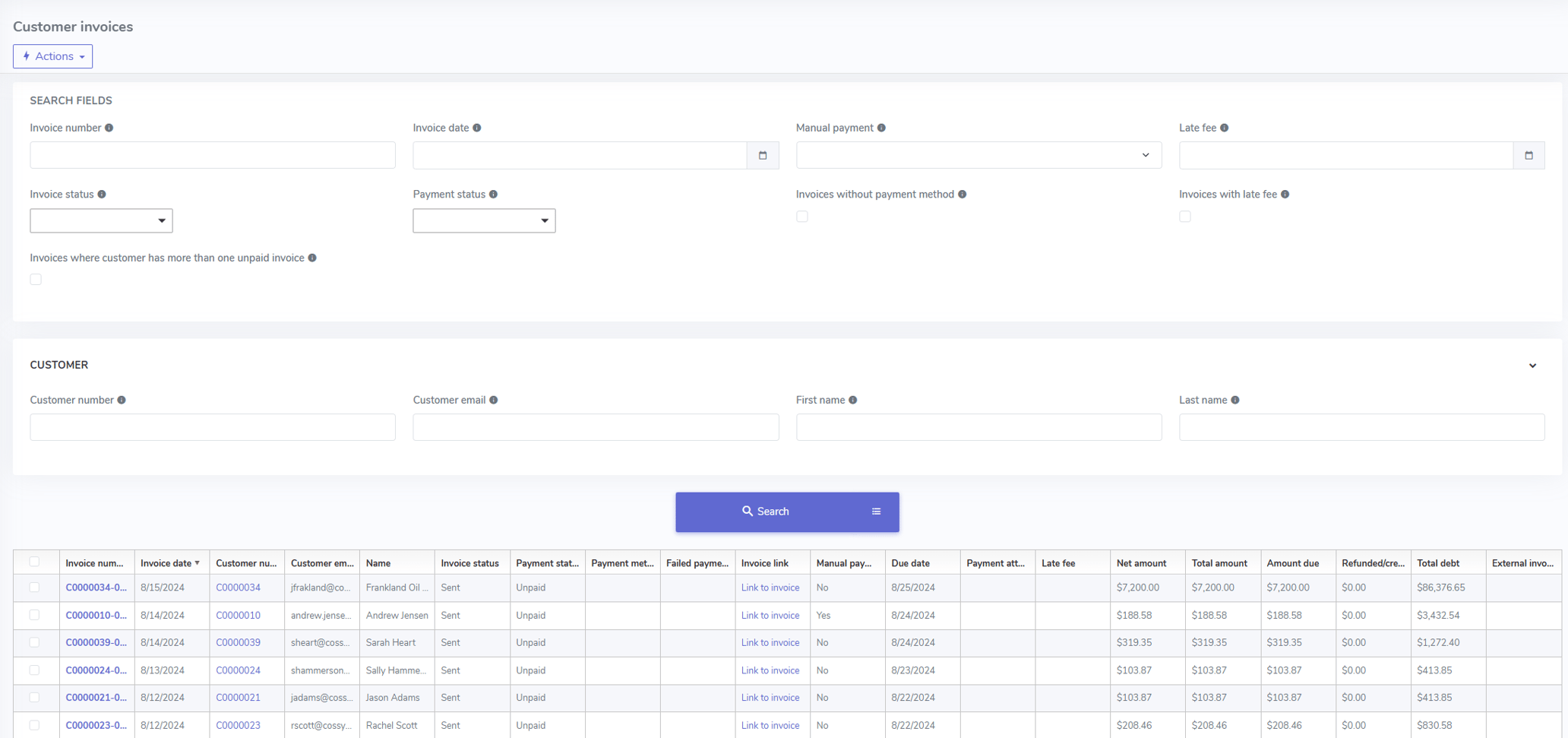1568x738 pixels.
Task: Click the First name info icon
Action: [x=852, y=400]
